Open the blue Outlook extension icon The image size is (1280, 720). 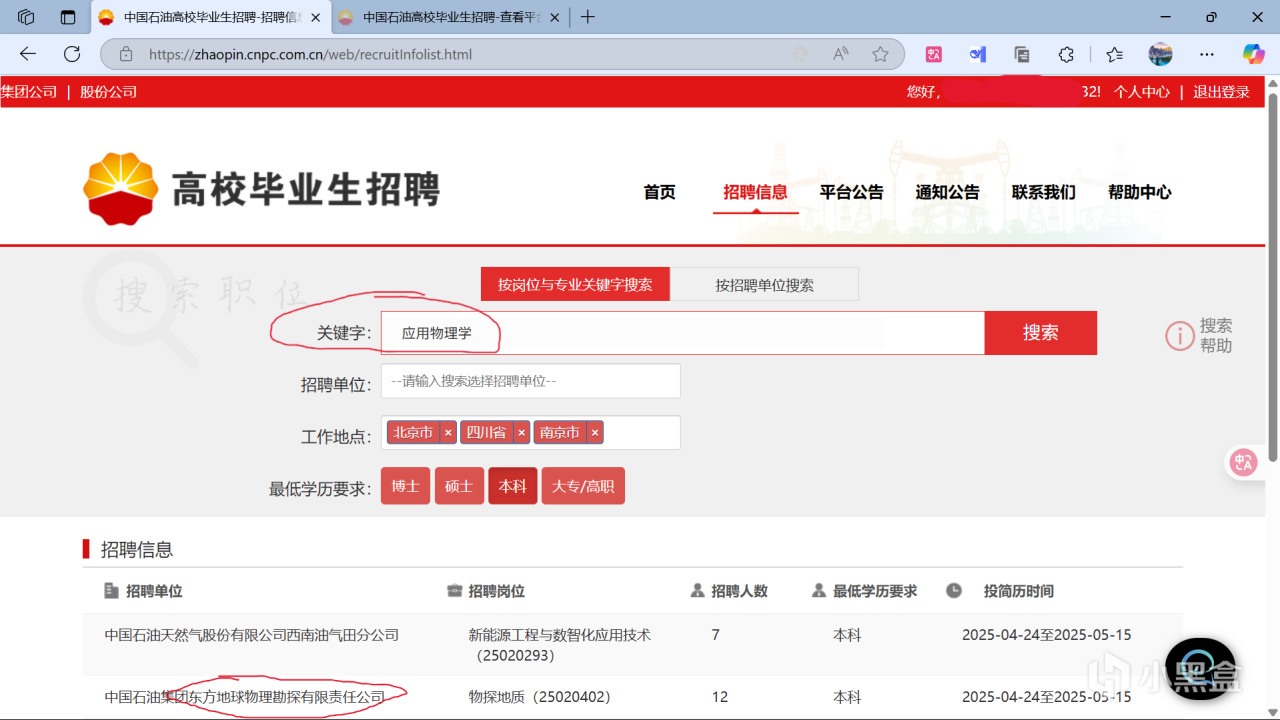click(978, 54)
